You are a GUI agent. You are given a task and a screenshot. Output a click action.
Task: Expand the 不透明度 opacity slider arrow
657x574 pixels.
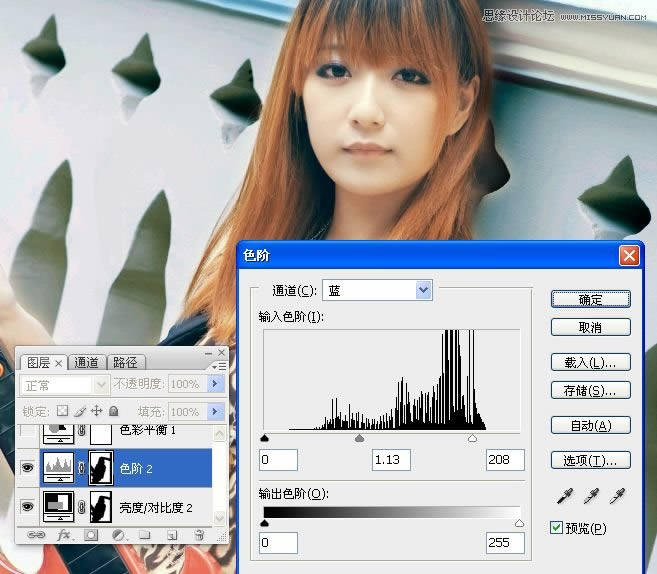(212, 384)
